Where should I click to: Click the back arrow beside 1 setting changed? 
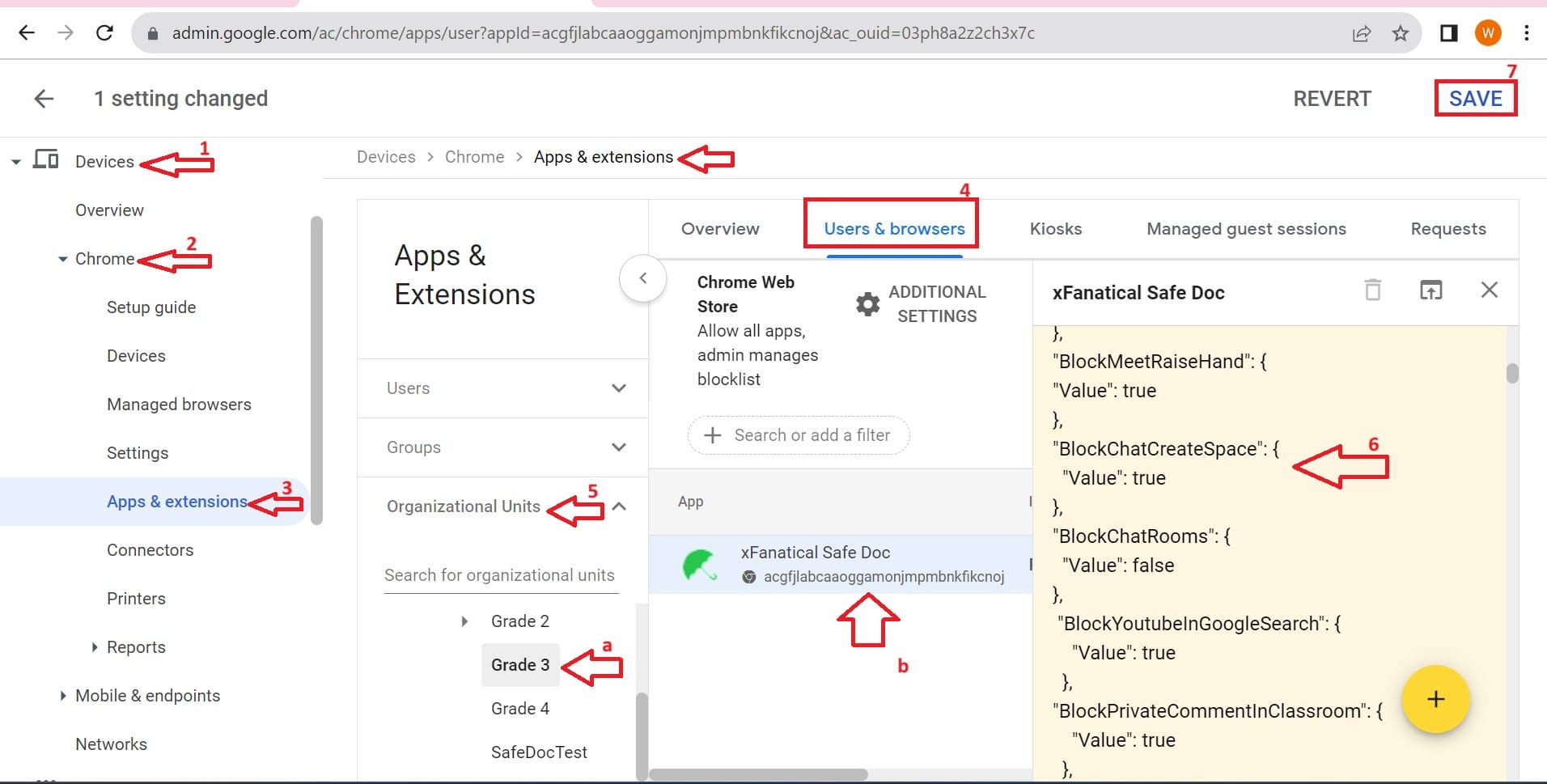45,98
